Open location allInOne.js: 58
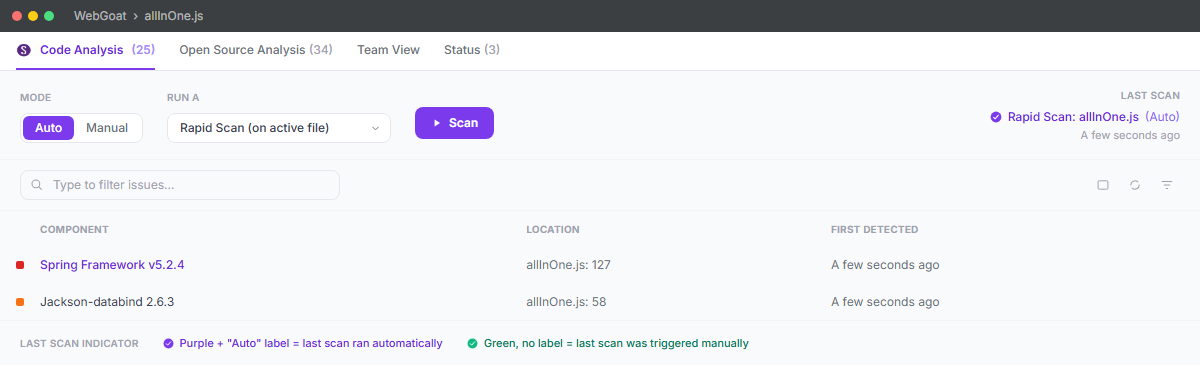Viewport: 1200px width, 365px height. [x=566, y=301]
